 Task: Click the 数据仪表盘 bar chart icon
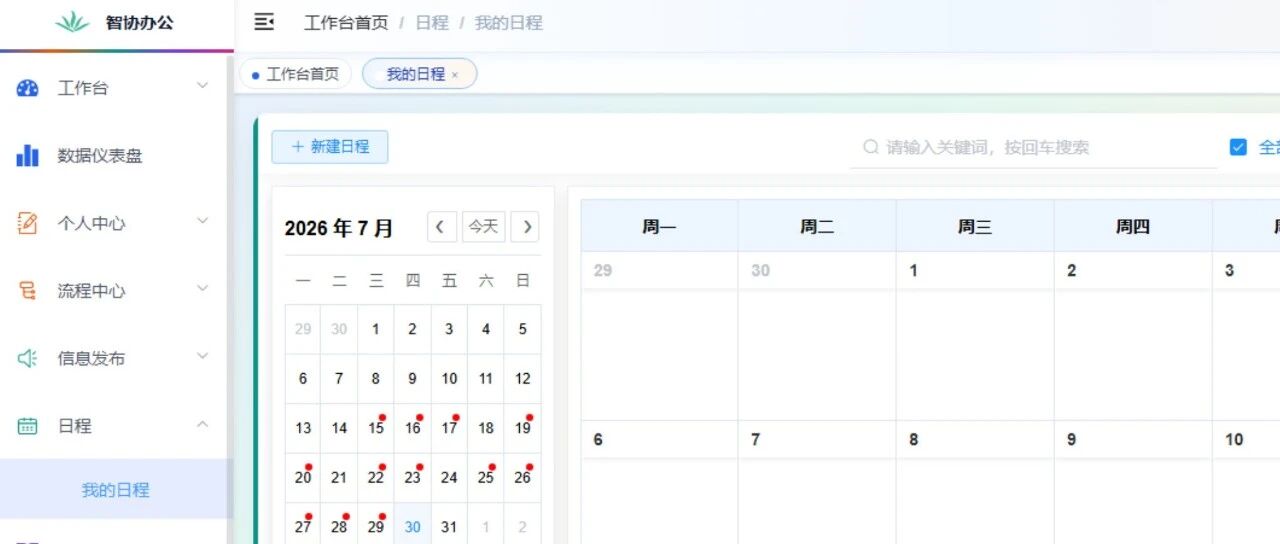click(x=28, y=155)
